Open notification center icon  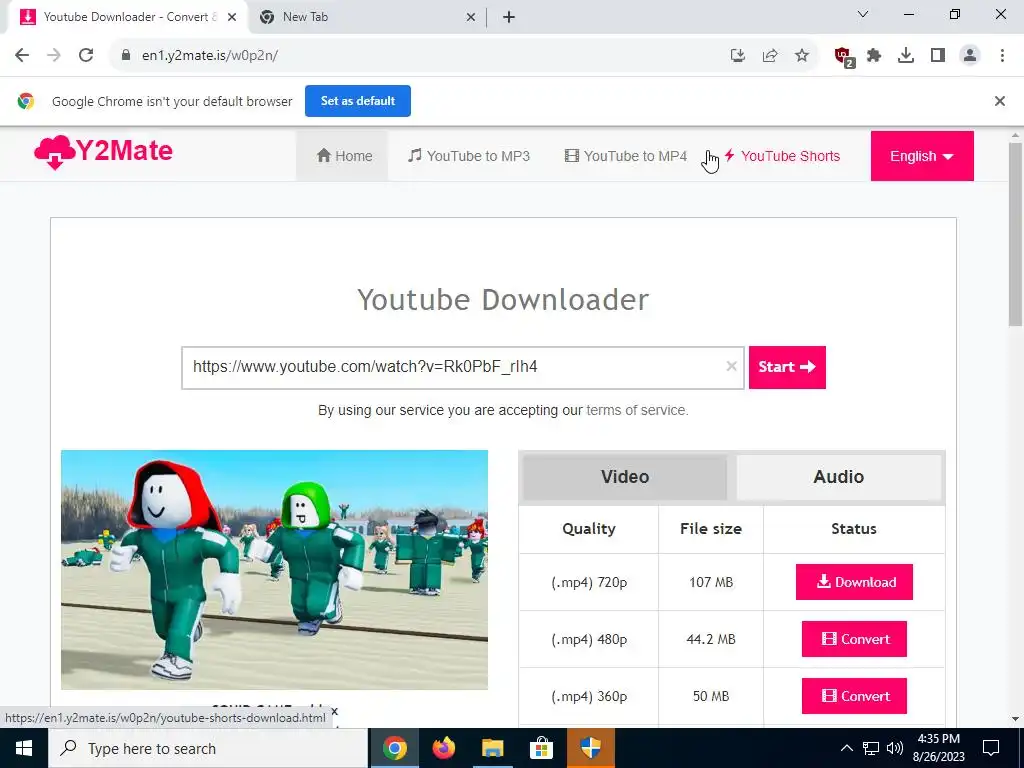(x=991, y=748)
